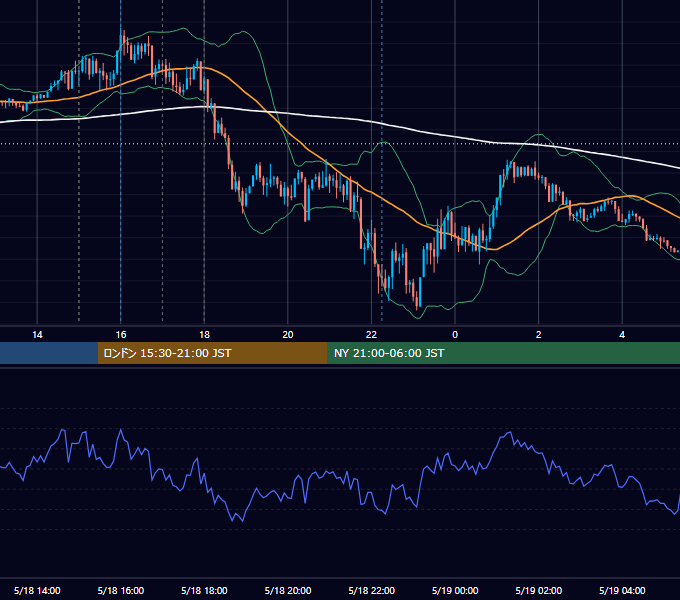This screenshot has width=680, height=600.
Task: Click the 5/18 20:00 time label
Action: 288,590
